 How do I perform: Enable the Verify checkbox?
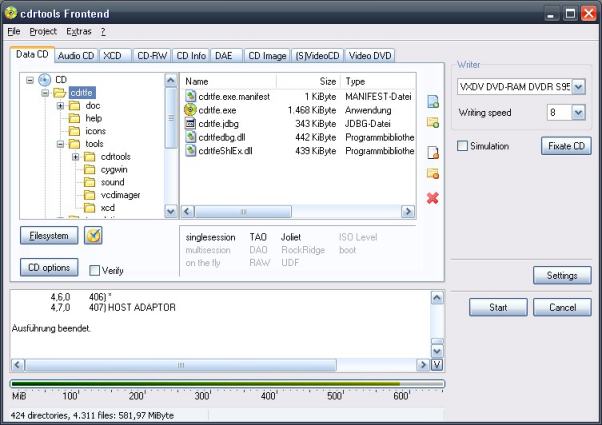coord(94,270)
